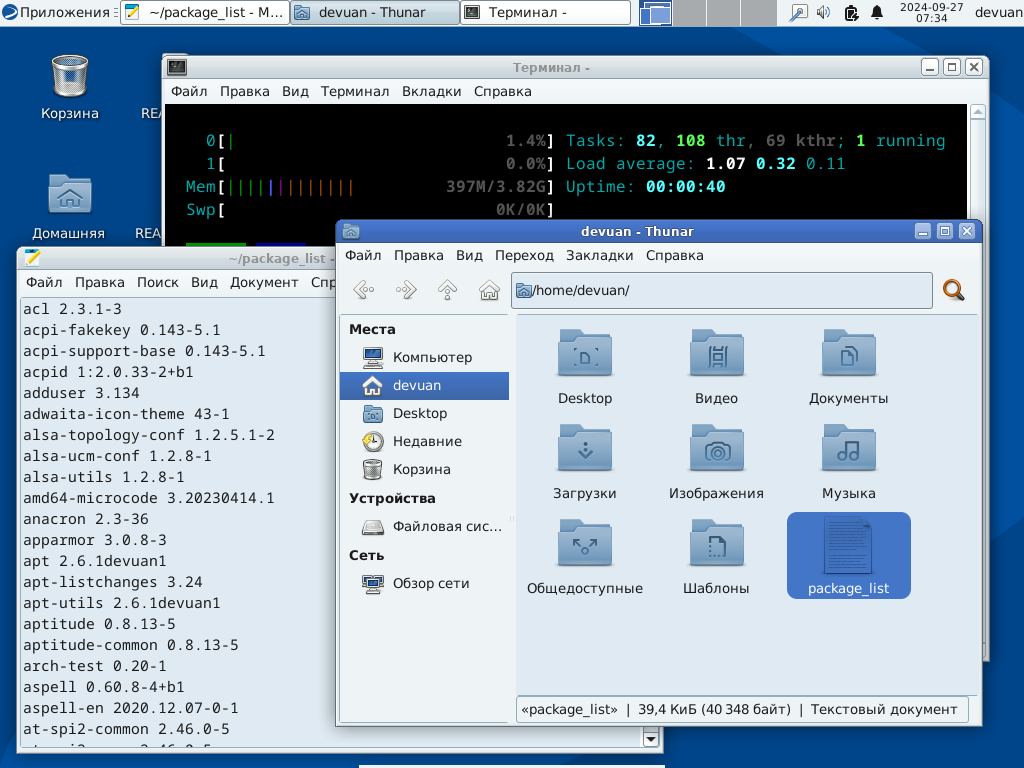
Task: Open the Приложения applications menu
Action: coord(56,13)
